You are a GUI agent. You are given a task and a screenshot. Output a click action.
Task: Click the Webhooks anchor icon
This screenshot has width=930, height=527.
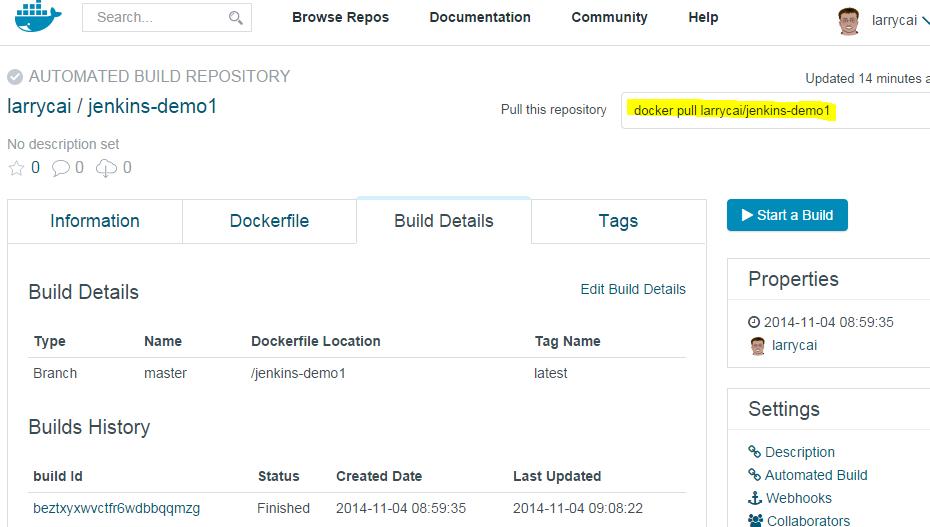[755, 498]
